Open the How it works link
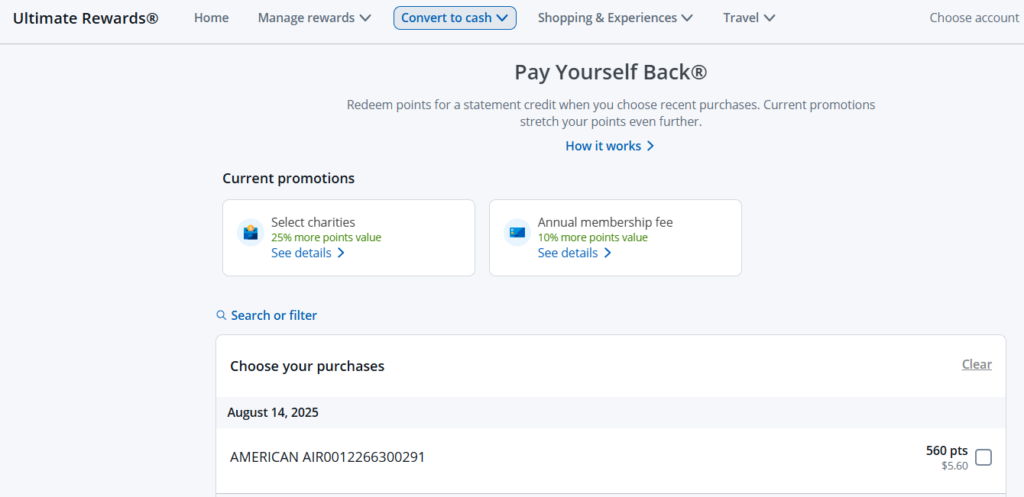The image size is (1024, 497). (x=610, y=146)
